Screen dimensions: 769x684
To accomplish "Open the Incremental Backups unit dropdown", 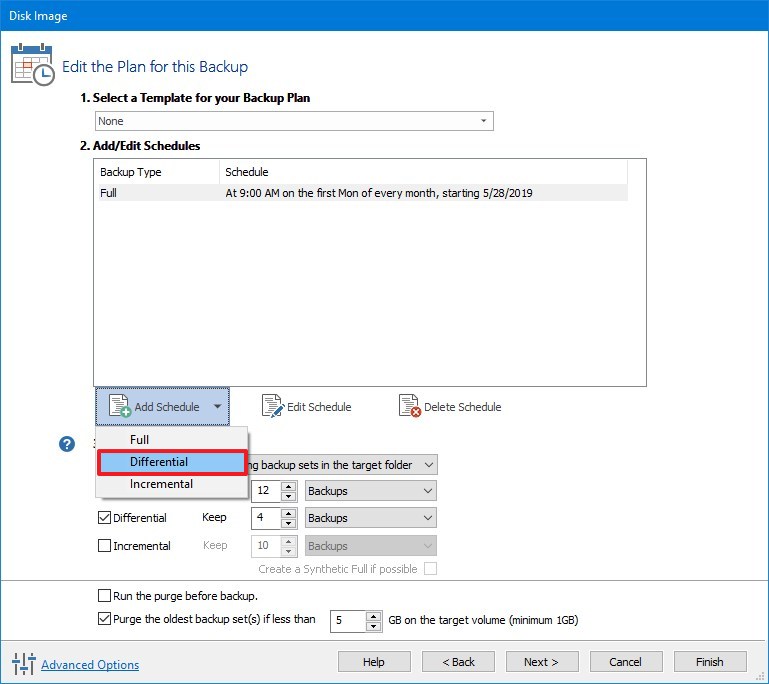I will tap(371, 546).
